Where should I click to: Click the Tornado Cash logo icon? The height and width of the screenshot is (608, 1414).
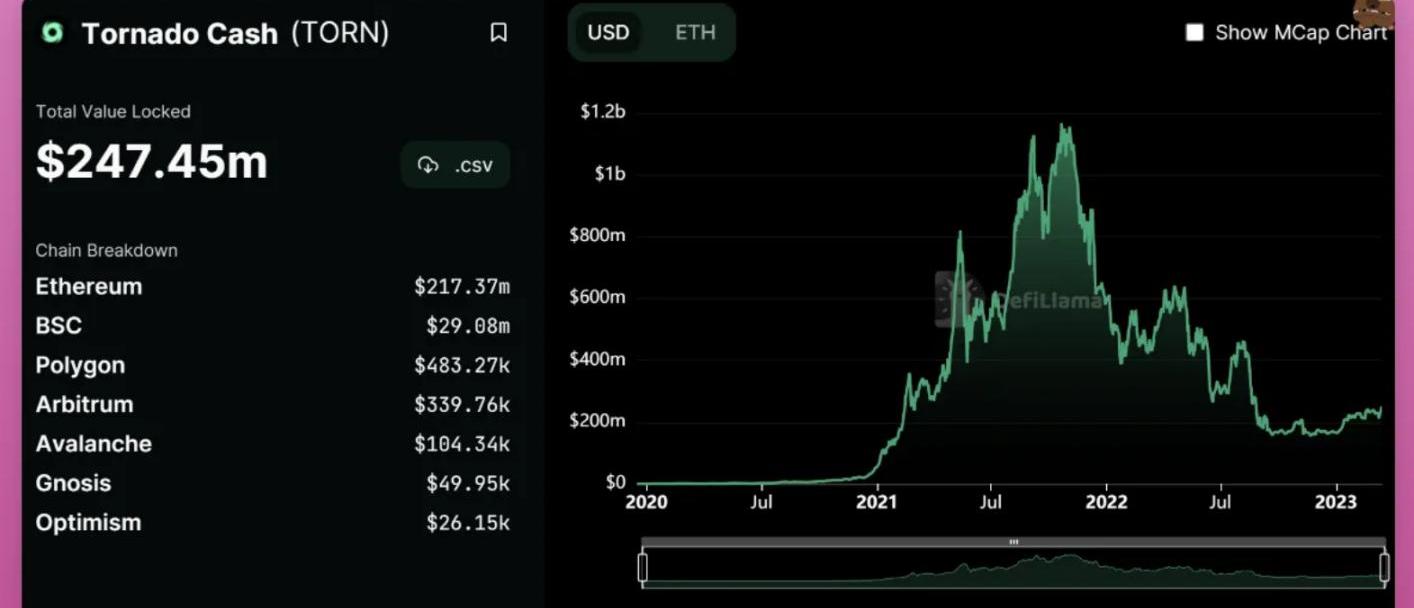(52, 33)
